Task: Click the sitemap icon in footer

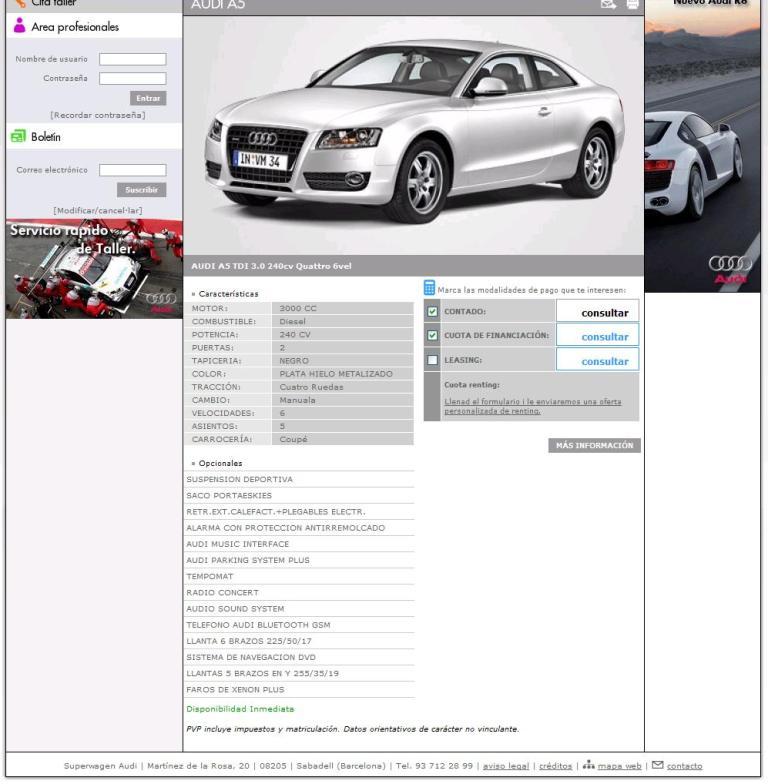Action: [588, 765]
